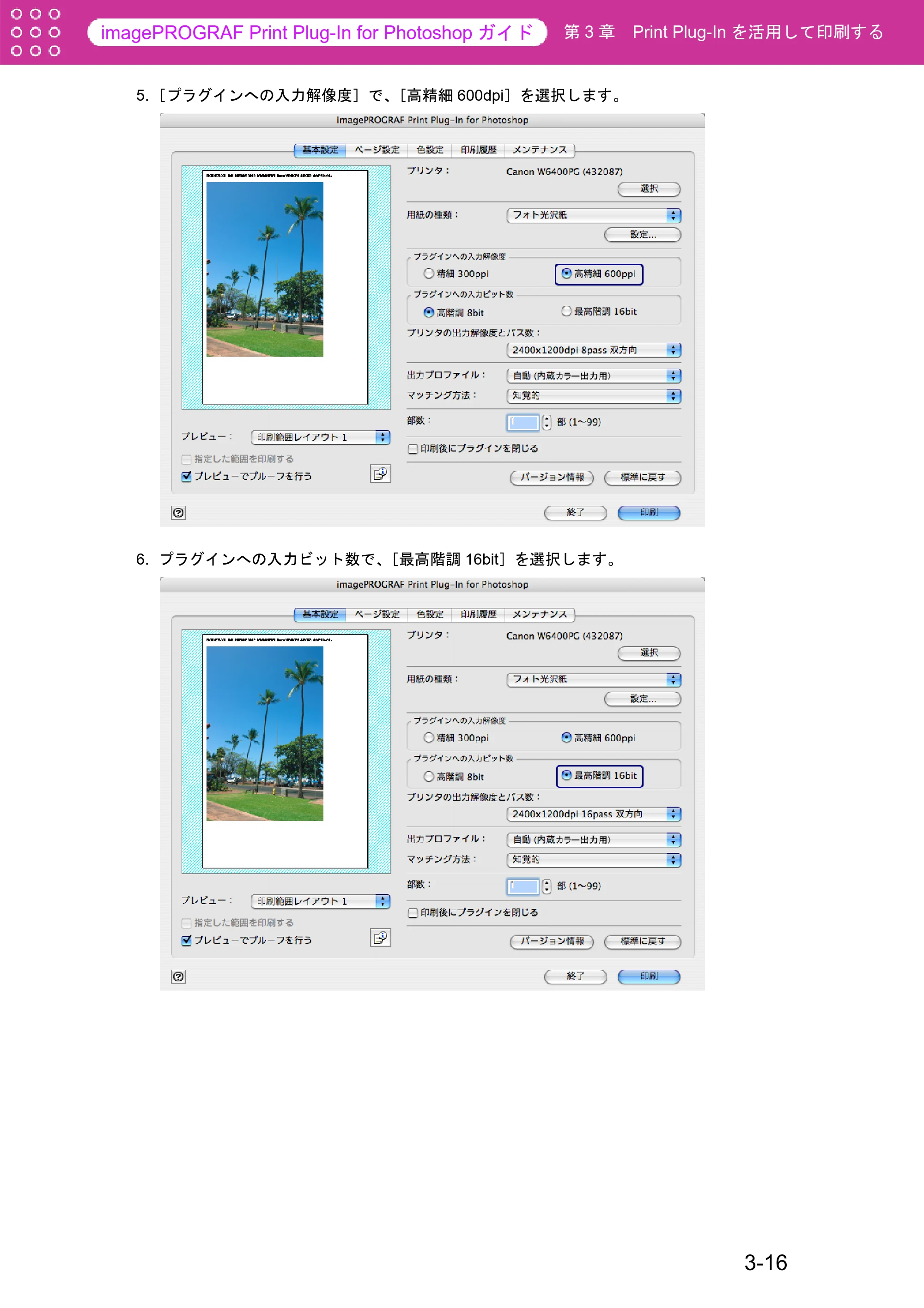
Task: Click バージョン情報 button in upper dialog
Action: 552,477
